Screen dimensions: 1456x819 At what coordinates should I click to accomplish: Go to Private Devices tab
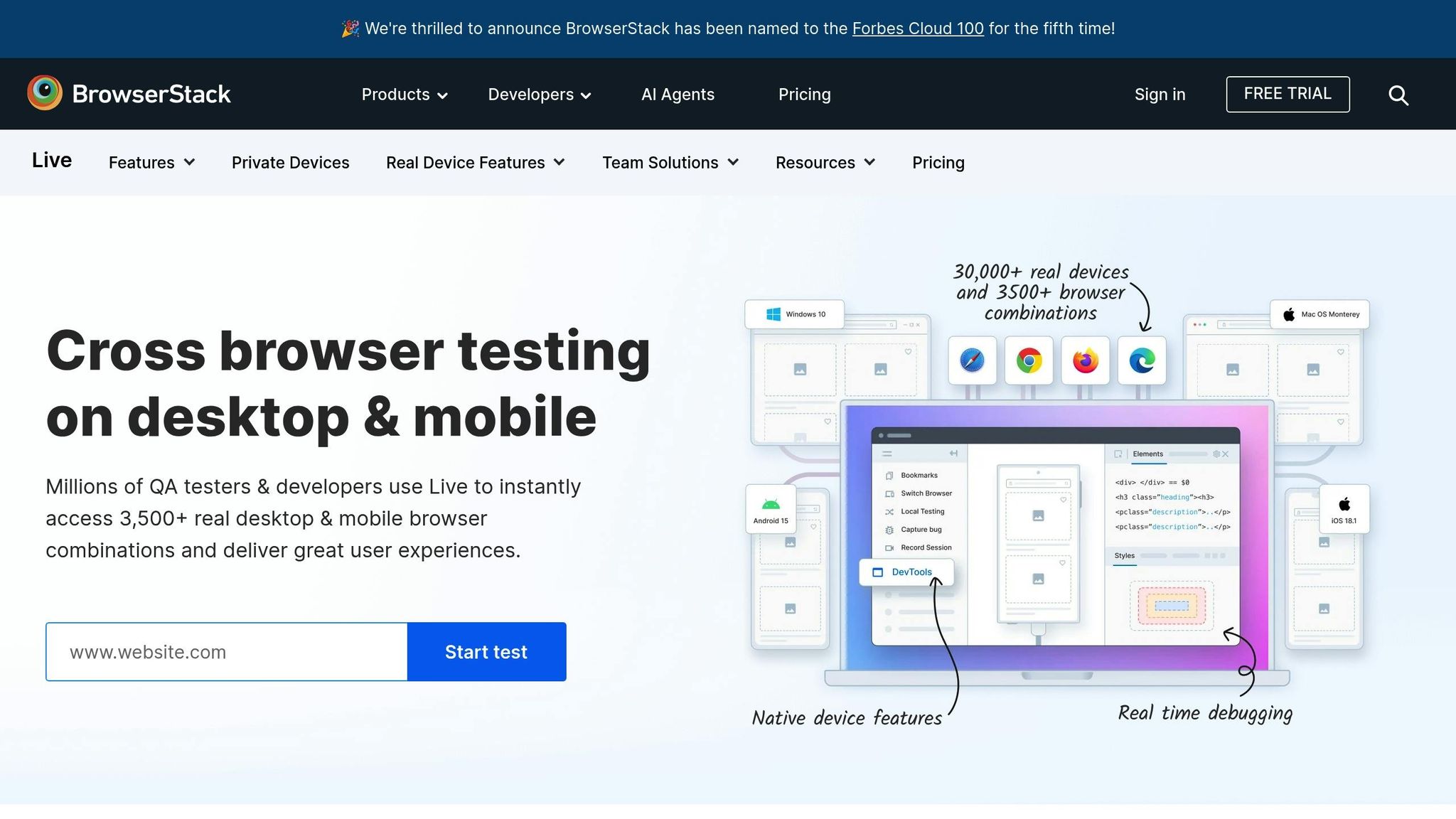pyautogui.click(x=290, y=163)
